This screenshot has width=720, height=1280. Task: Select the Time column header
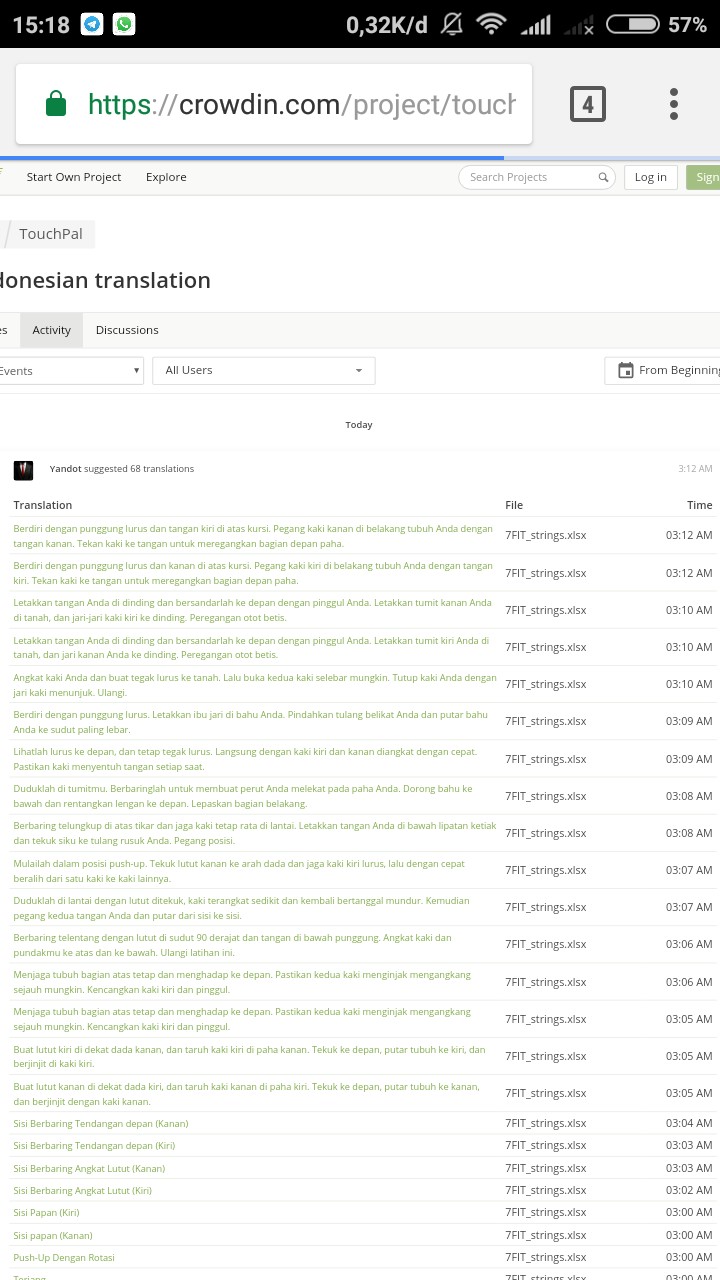coord(700,505)
